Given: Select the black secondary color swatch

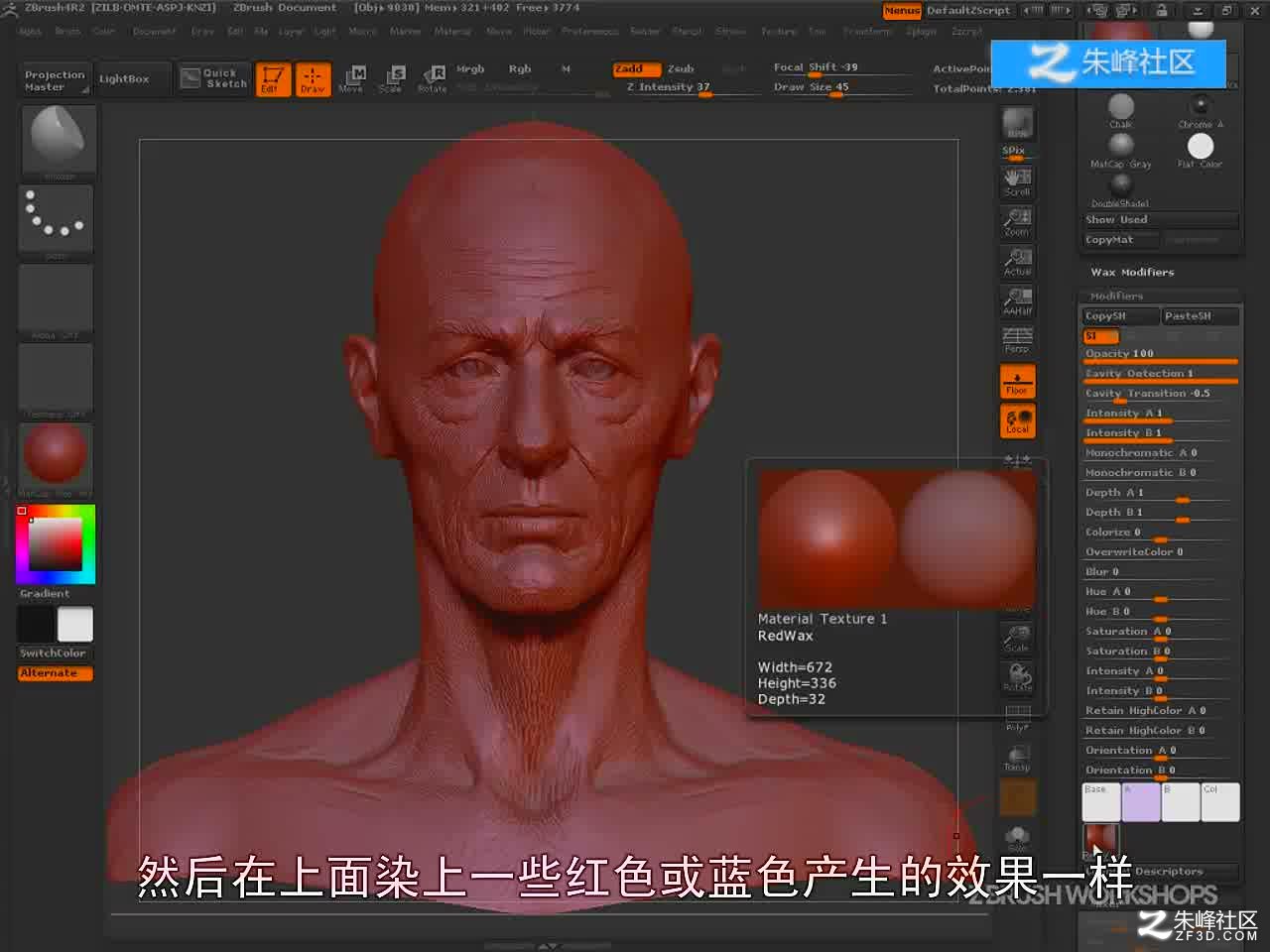Looking at the screenshot, I should click(x=36, y=625).
